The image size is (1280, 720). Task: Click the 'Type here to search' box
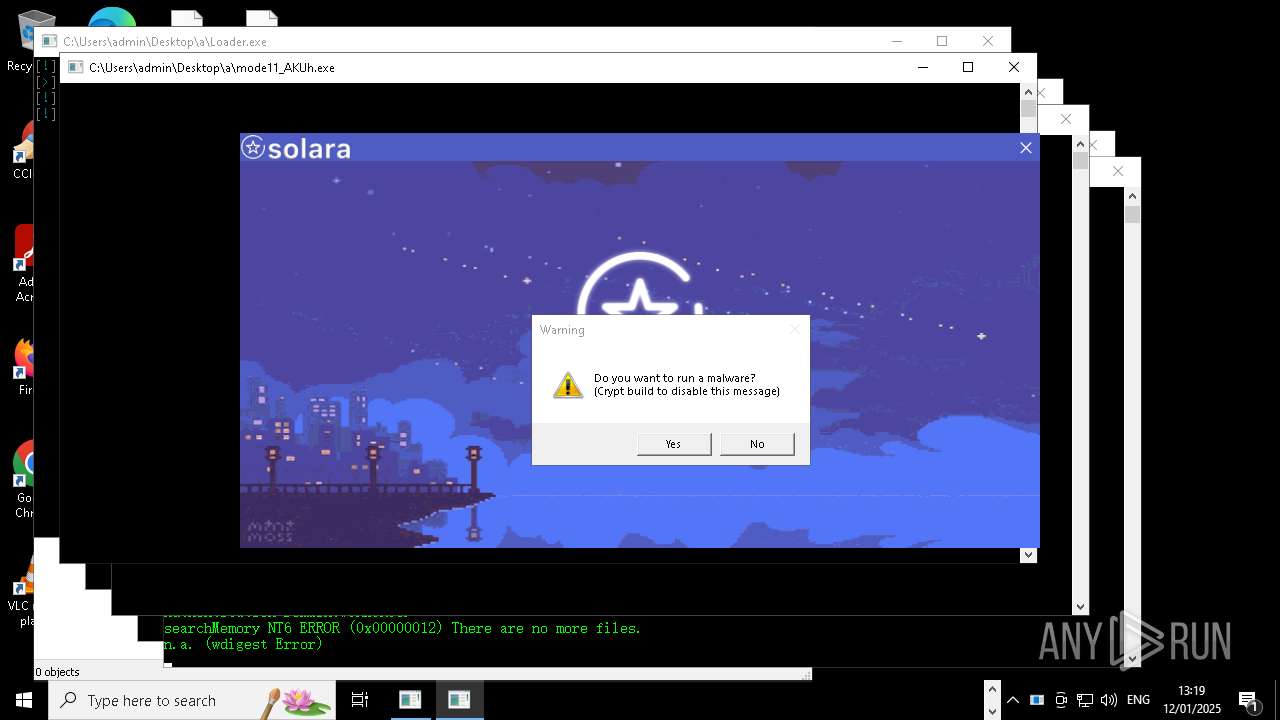coord(192,700)
